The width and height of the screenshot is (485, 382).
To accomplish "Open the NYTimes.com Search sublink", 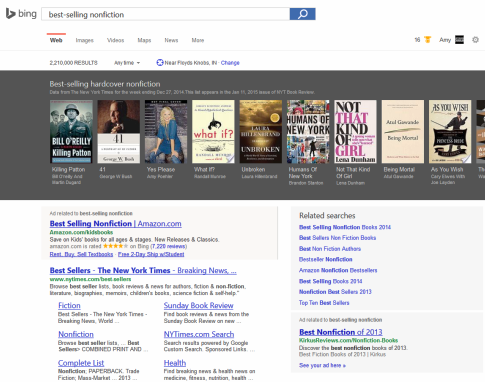I will [199, 334].
